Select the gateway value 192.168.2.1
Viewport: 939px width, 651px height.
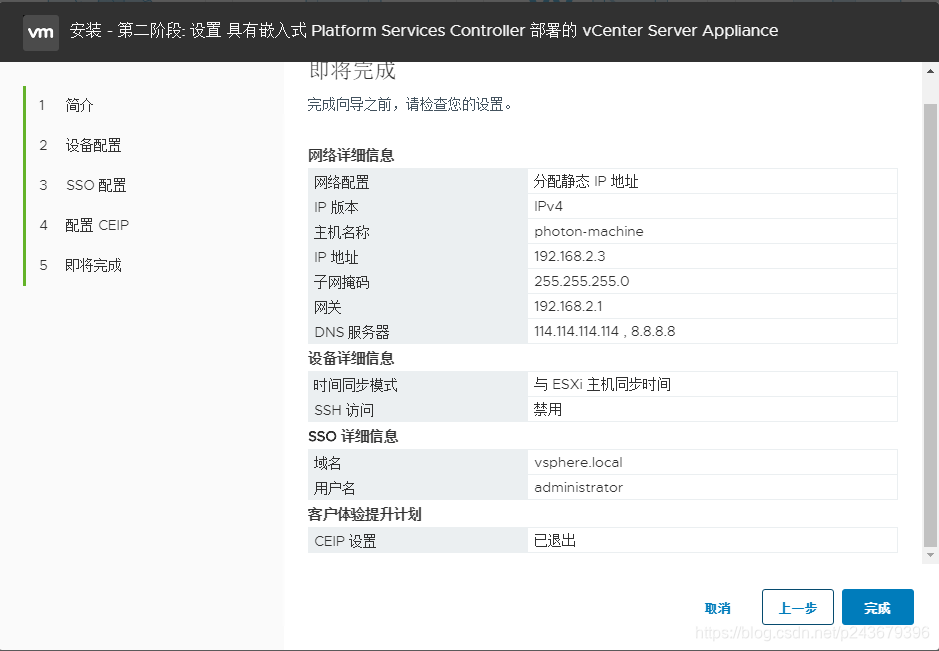pyautogui.click(x=568, y=307)
